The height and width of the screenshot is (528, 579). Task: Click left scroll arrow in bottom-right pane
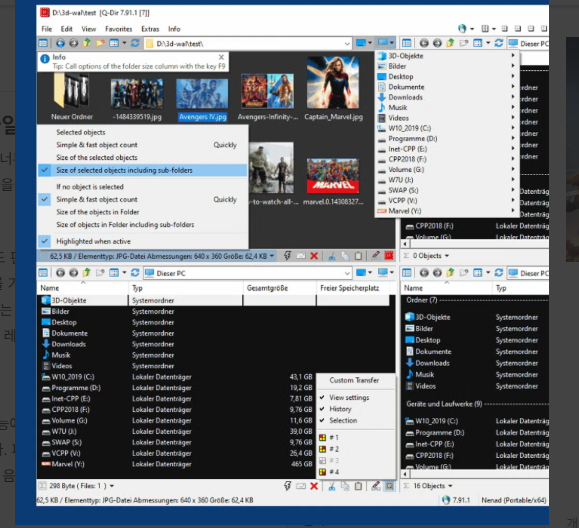tap(405, 473)
